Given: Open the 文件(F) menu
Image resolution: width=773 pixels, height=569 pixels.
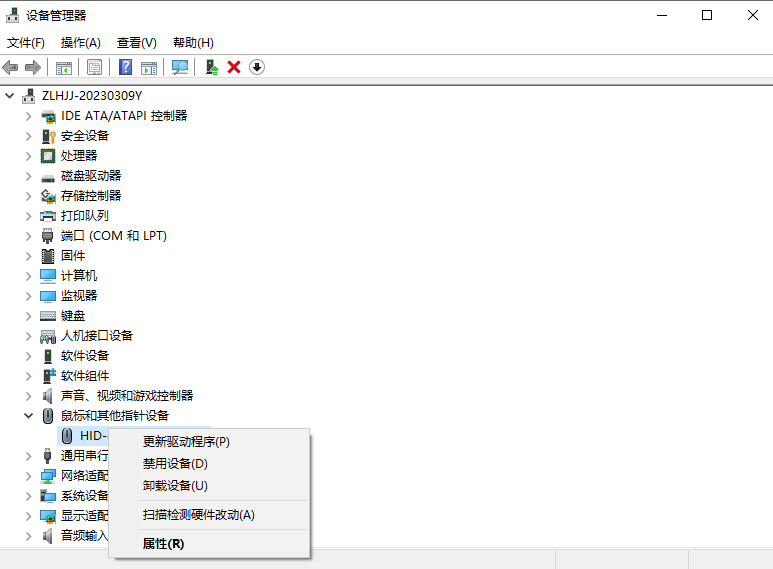Looking at the screenshot, I should [26, 43].
